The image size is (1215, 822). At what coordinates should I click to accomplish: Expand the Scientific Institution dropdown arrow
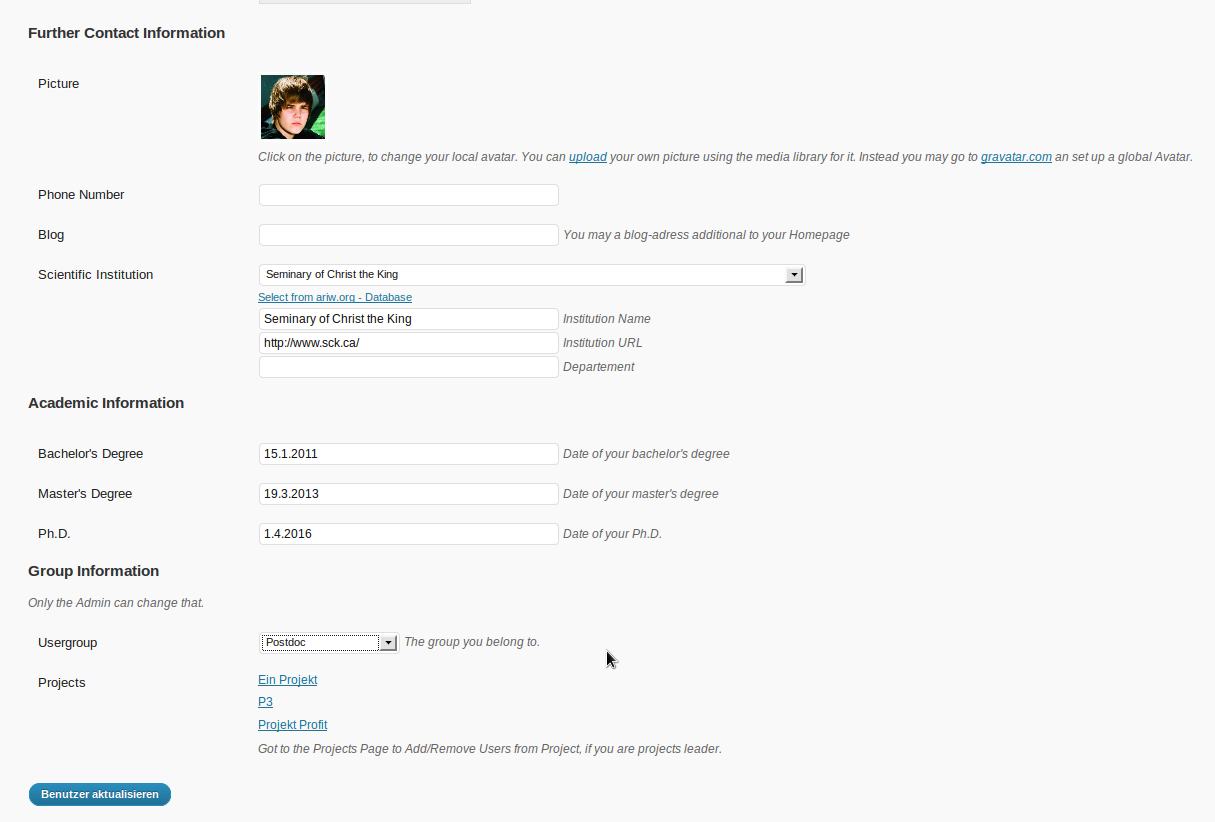tap(794, 274)
